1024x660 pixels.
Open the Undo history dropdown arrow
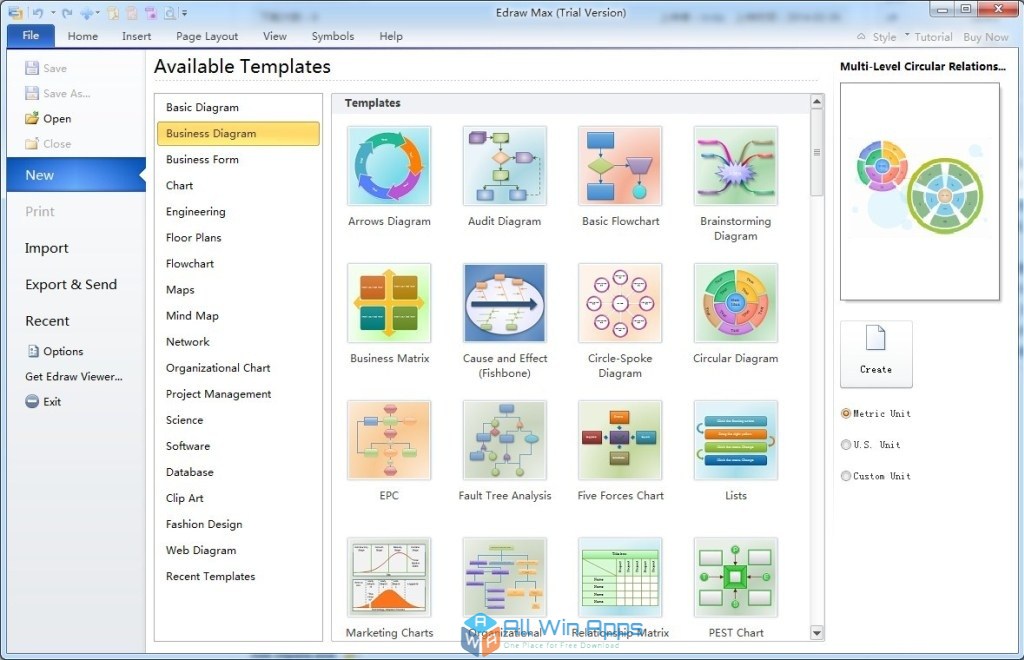(x=52, y=12)
